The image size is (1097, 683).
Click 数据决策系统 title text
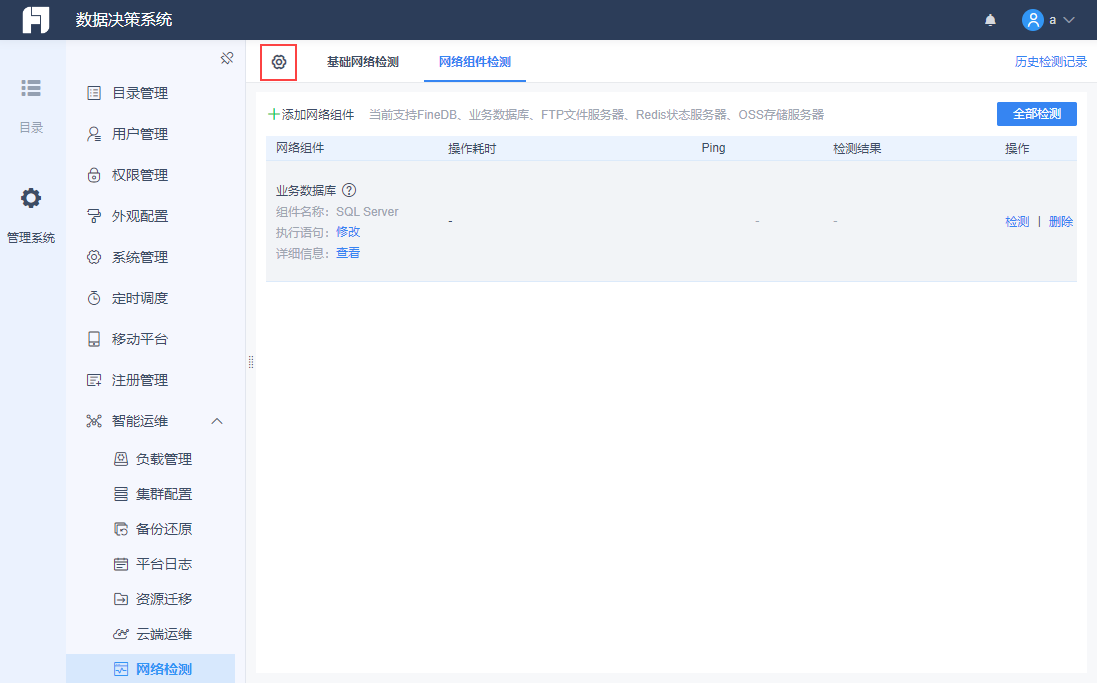124,20
